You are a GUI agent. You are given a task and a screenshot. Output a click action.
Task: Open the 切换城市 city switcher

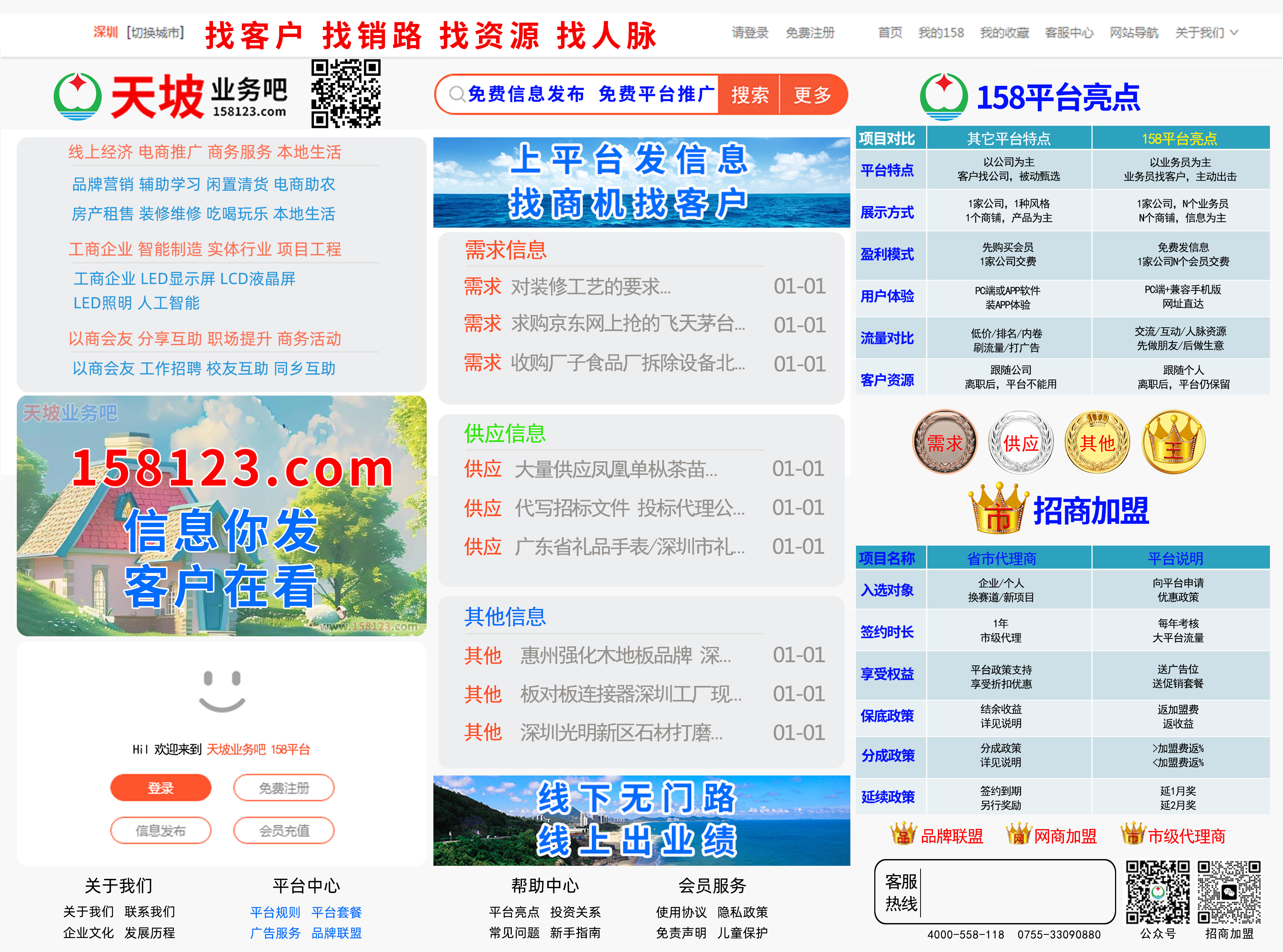tap(155, 33)
